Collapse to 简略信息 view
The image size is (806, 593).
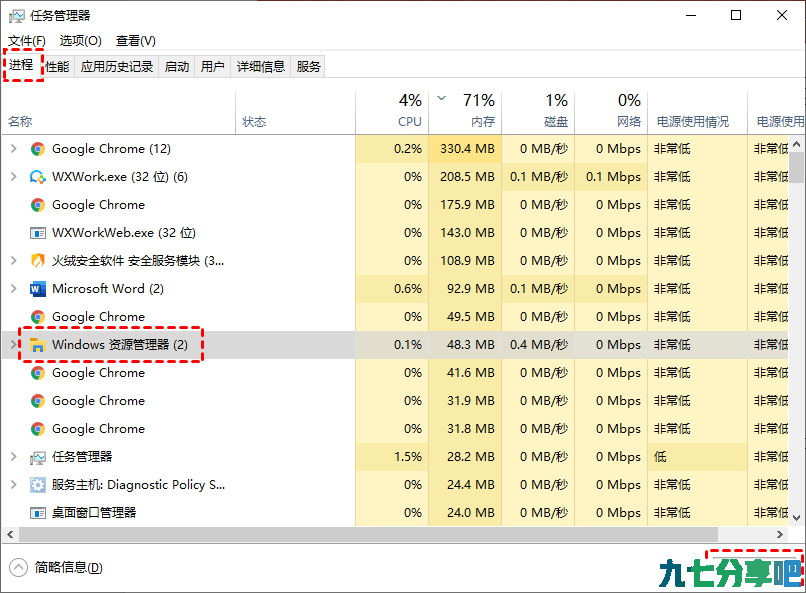coord(56,568)
